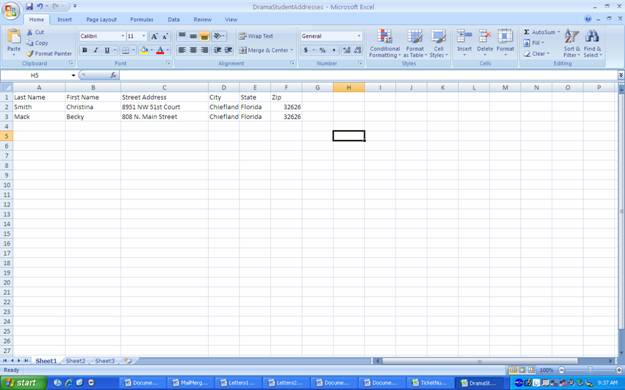625x390 pixels.
Task: Click the Merge & Center icon
Action: click(x=243, y=50)
